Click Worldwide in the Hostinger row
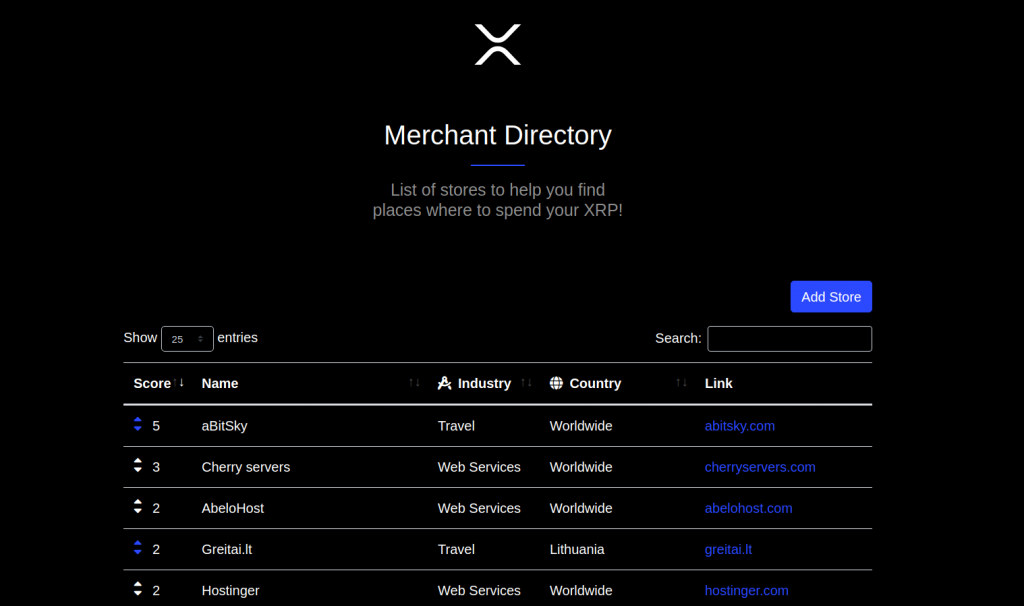The image size is (1024, 606). pos(581,590)
